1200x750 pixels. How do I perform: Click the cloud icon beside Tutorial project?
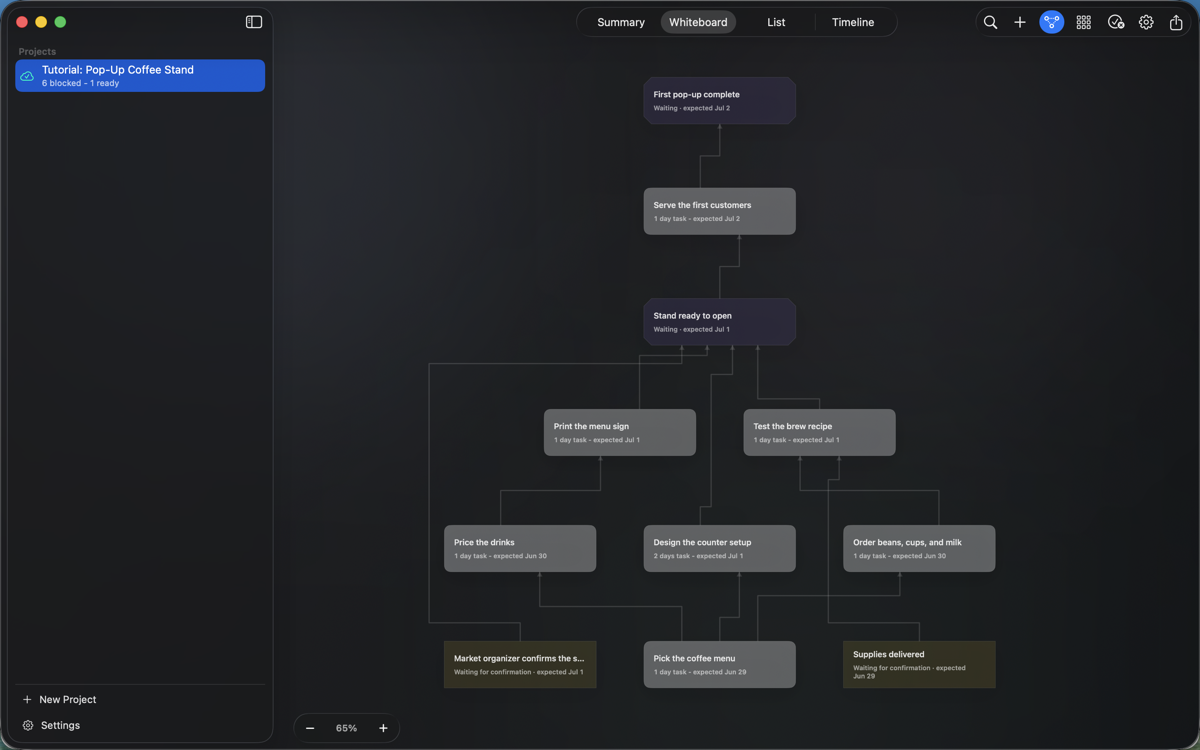(27, 76)
